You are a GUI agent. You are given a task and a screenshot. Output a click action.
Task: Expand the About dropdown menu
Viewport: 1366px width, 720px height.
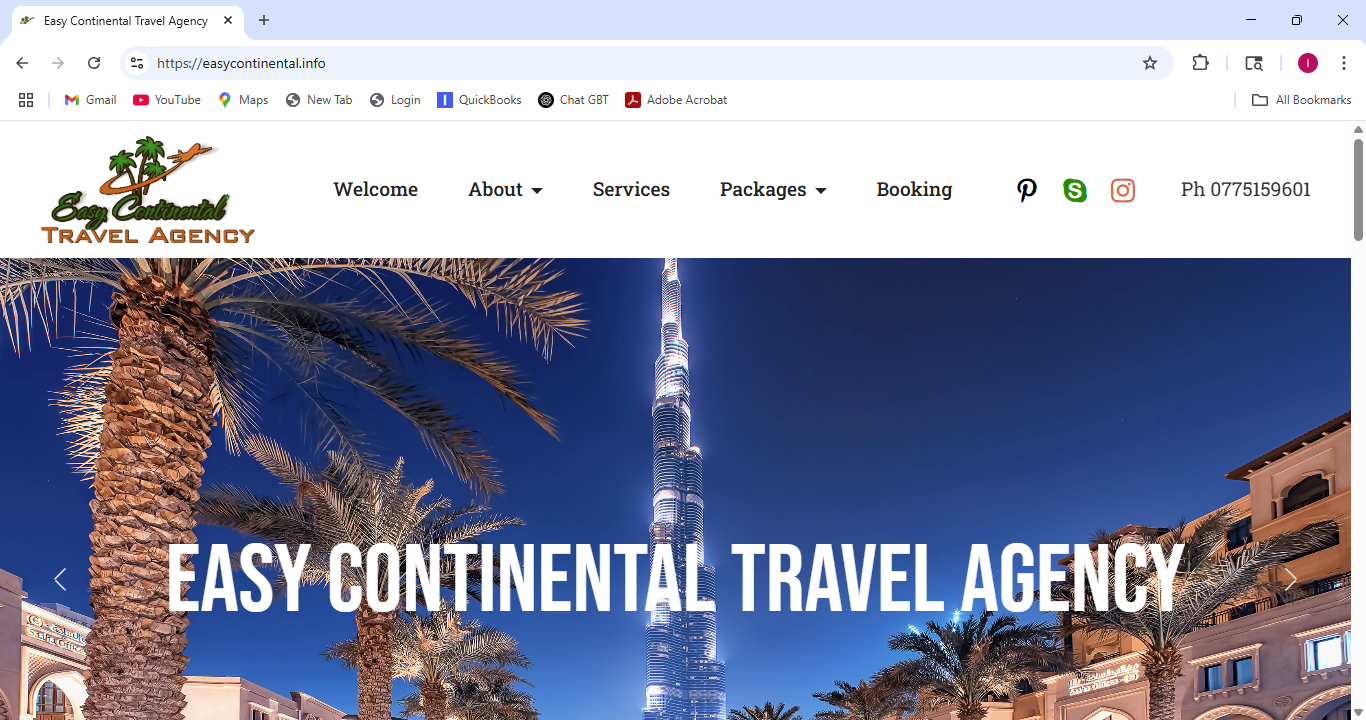505,189
